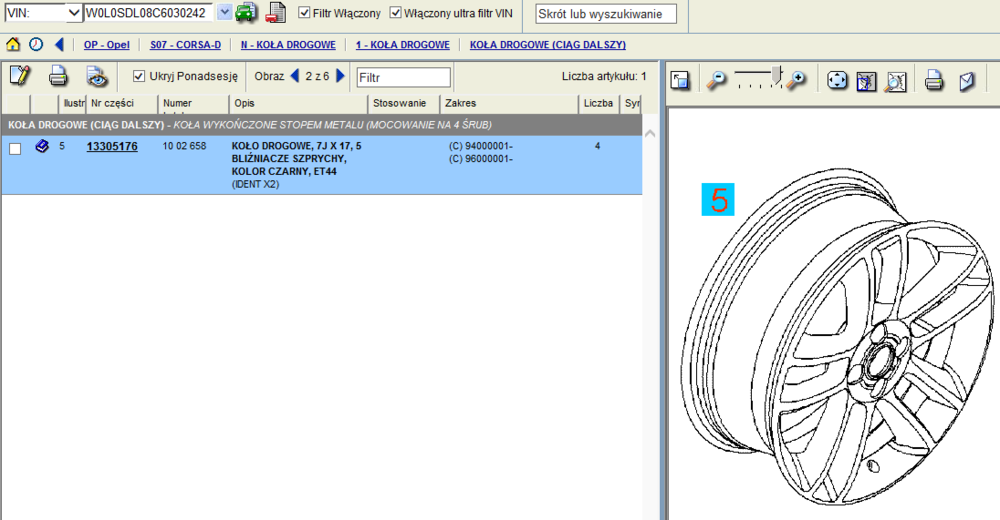Click the notepad with pencil icon
The image size is (1000, 520).
coord(19,76)
